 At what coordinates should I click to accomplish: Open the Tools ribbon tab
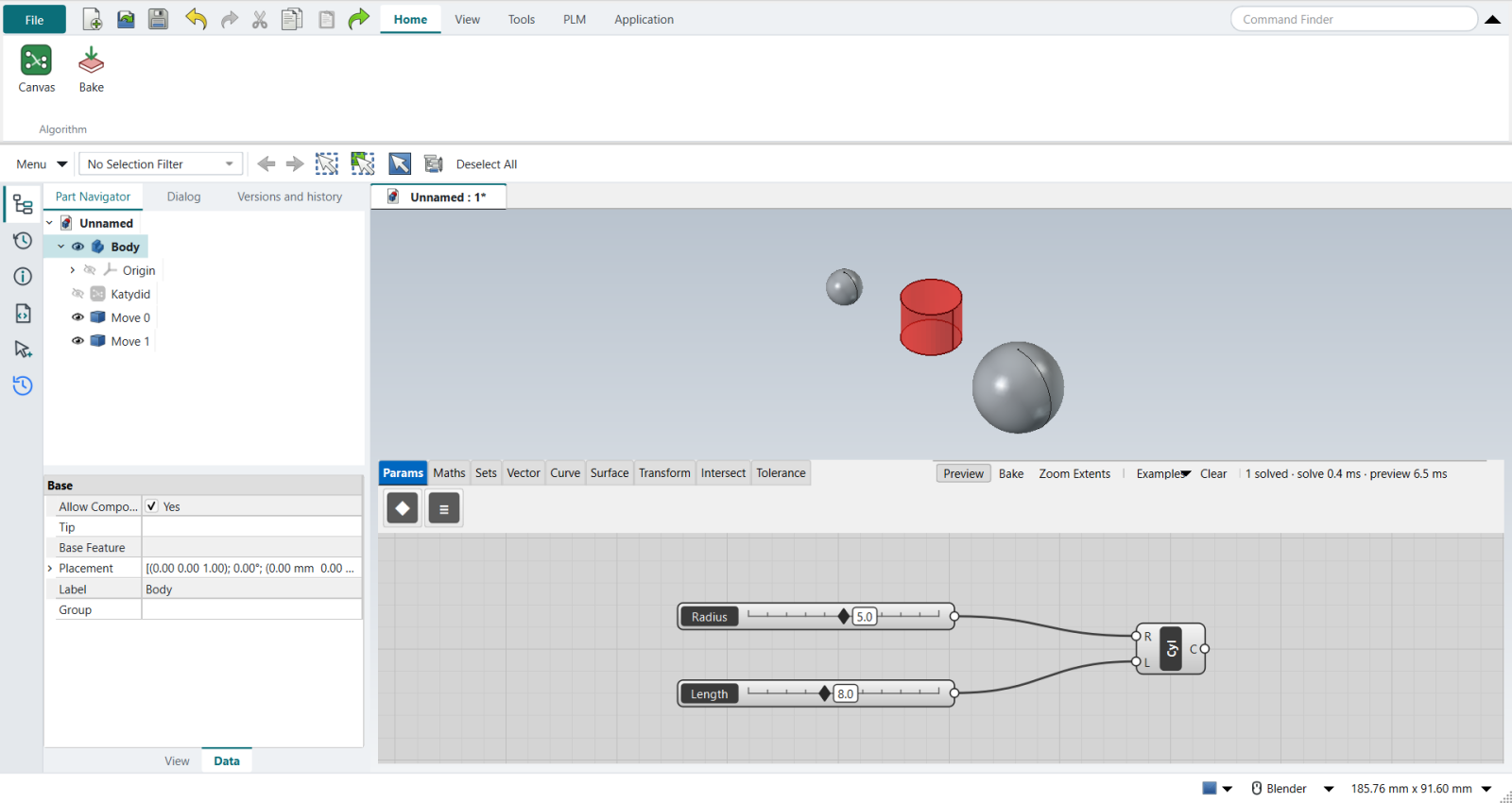click(522, 19)
